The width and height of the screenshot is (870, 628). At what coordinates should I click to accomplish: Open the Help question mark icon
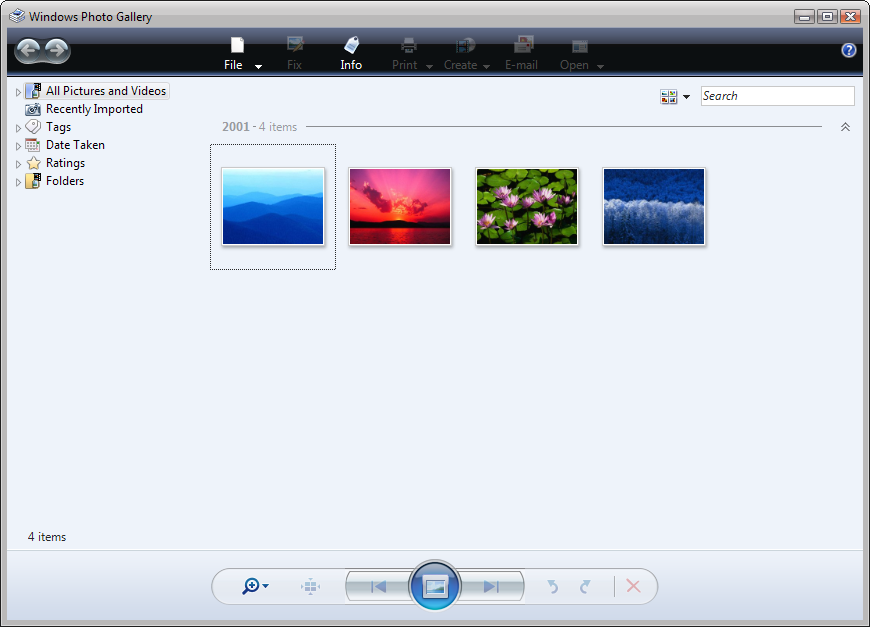[848, 50]
